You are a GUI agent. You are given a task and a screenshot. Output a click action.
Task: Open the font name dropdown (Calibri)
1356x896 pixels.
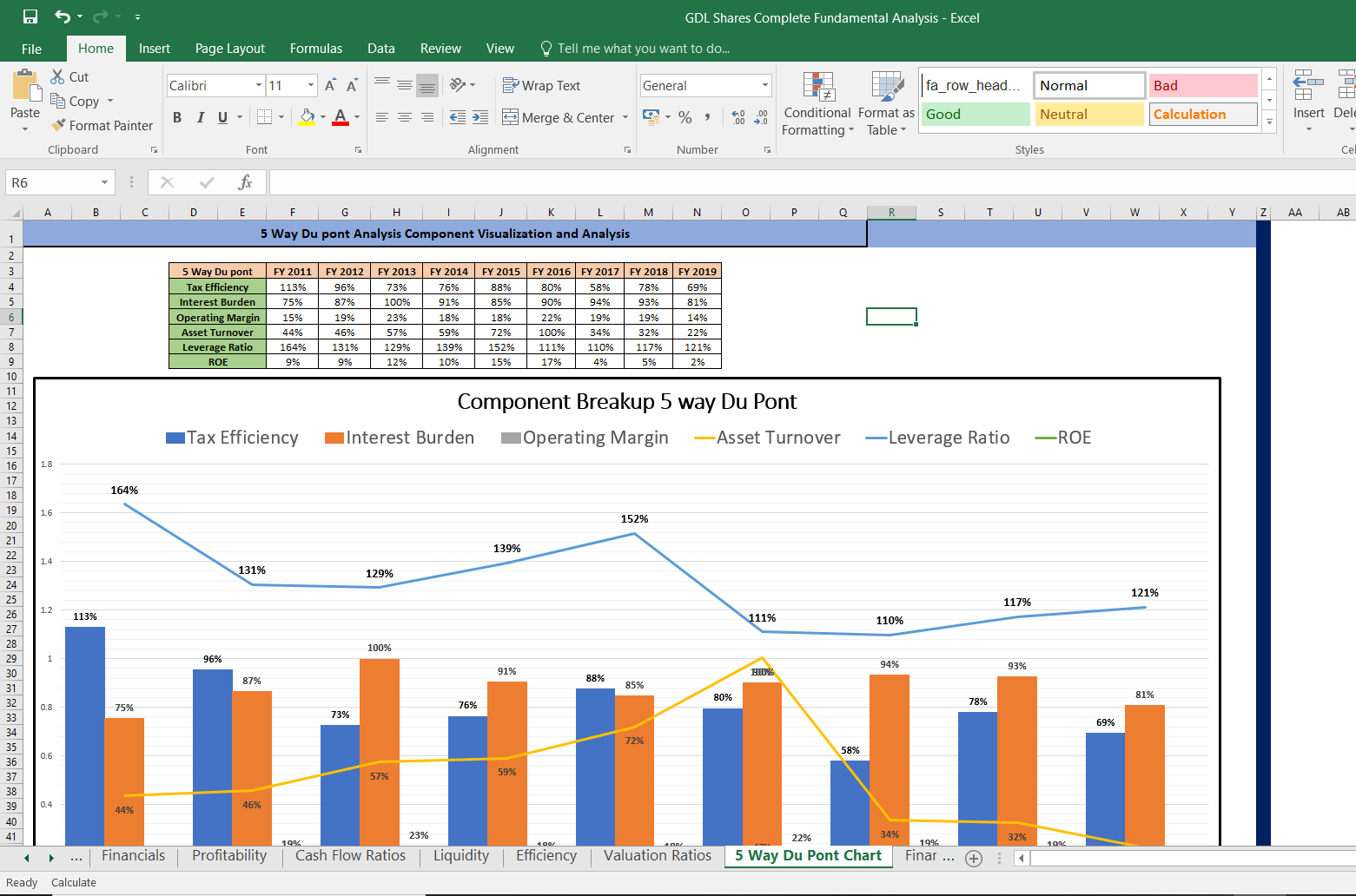coord(259,85)
